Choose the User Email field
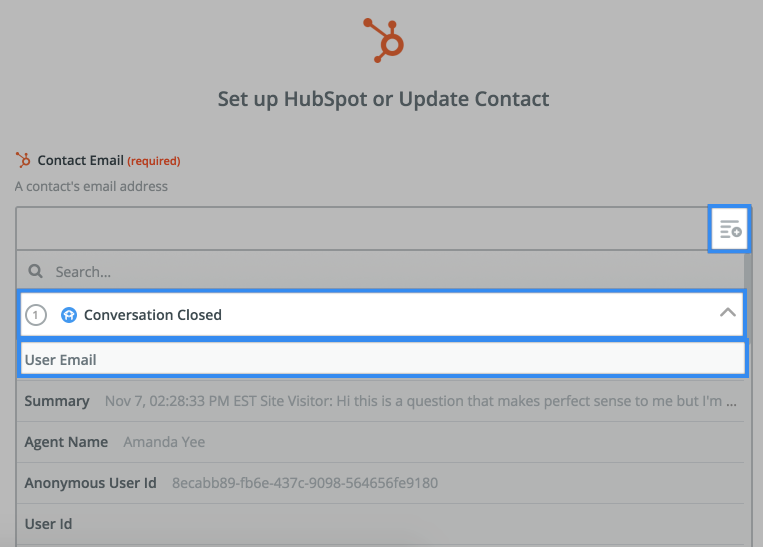763x547 pixels. click(x=382, y=359)
